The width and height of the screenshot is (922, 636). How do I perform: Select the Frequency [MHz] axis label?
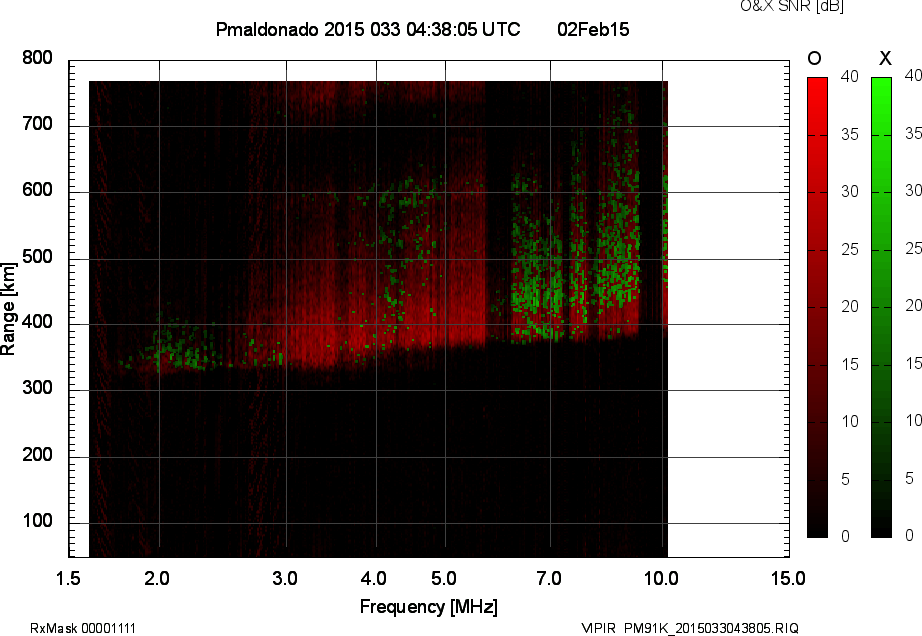(428, 607)
